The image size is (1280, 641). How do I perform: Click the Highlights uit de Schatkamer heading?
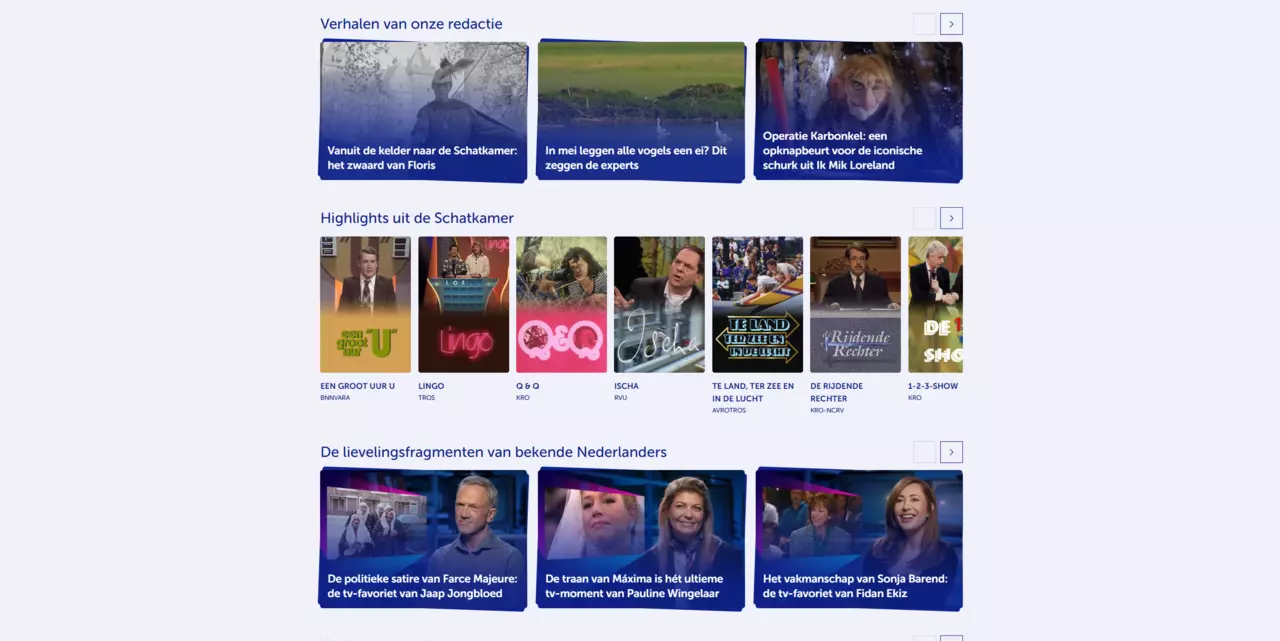417,218
